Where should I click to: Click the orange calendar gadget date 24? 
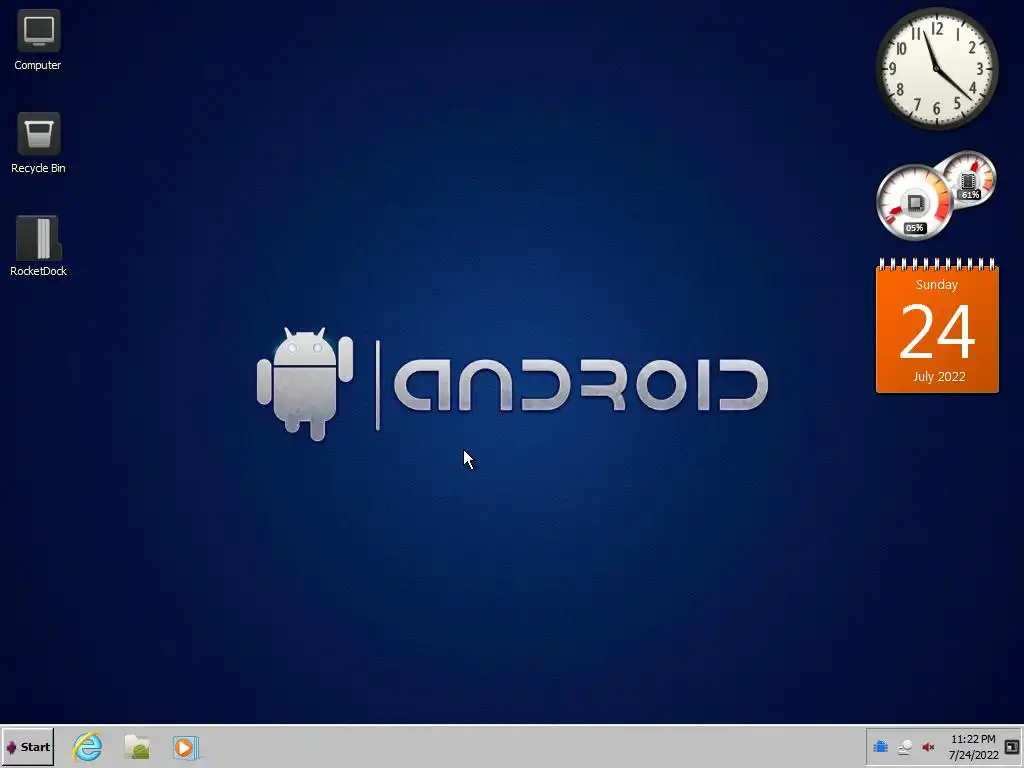[937, 331]
